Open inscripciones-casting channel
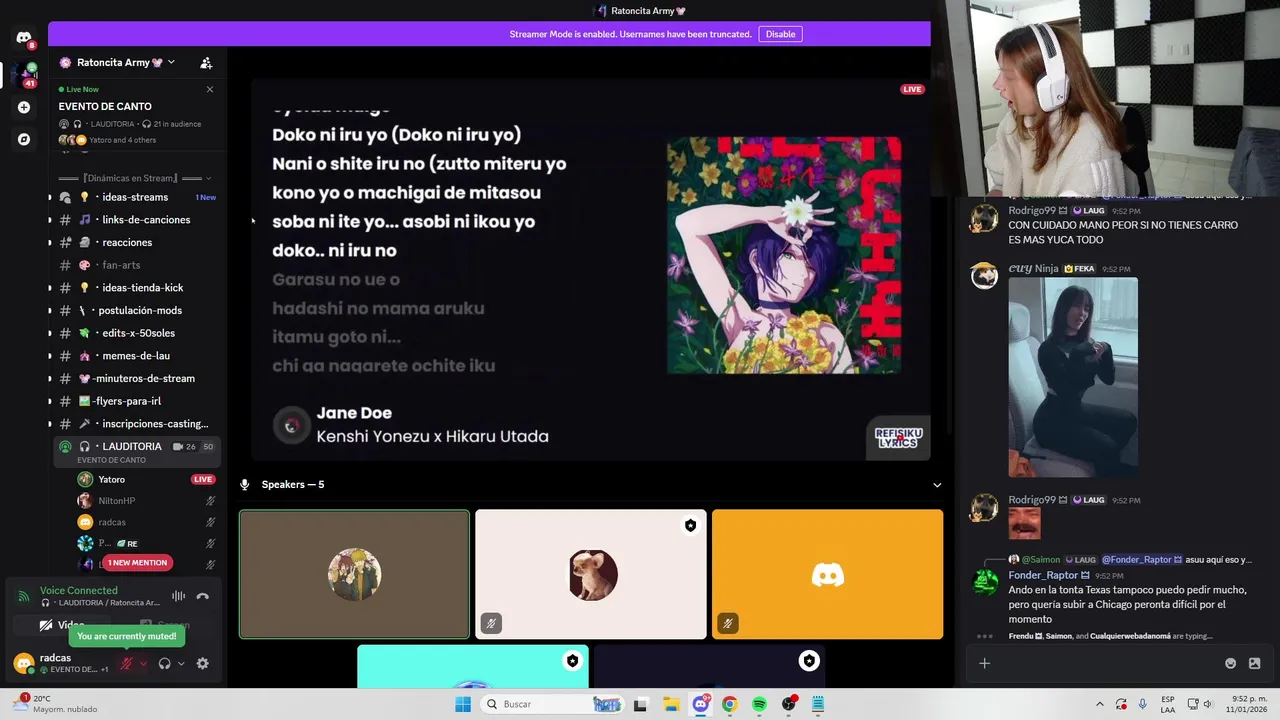1280x720 pixels. click(x=137, y=424)
